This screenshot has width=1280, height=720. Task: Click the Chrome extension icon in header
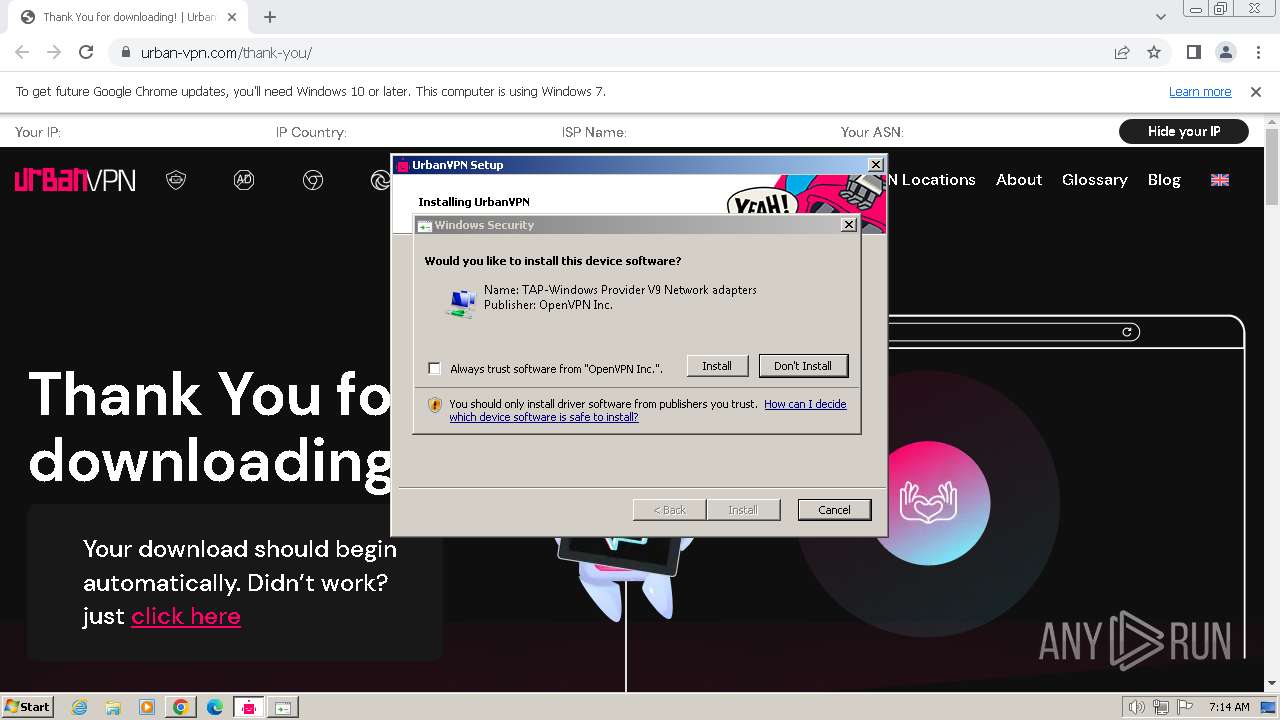313,180
